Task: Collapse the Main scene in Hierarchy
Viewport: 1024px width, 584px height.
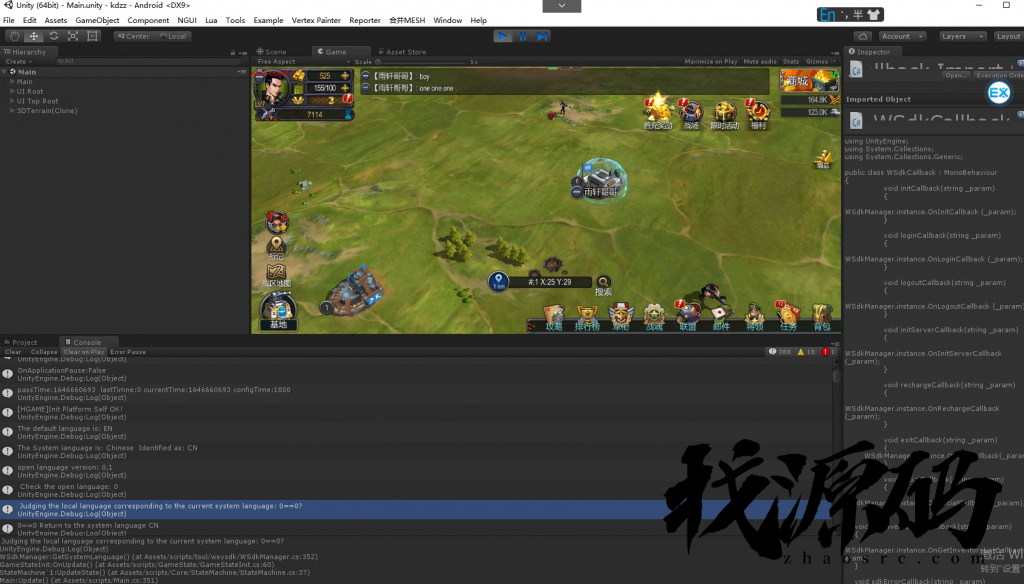Action: pyautogui.click(x=5, y=72)
